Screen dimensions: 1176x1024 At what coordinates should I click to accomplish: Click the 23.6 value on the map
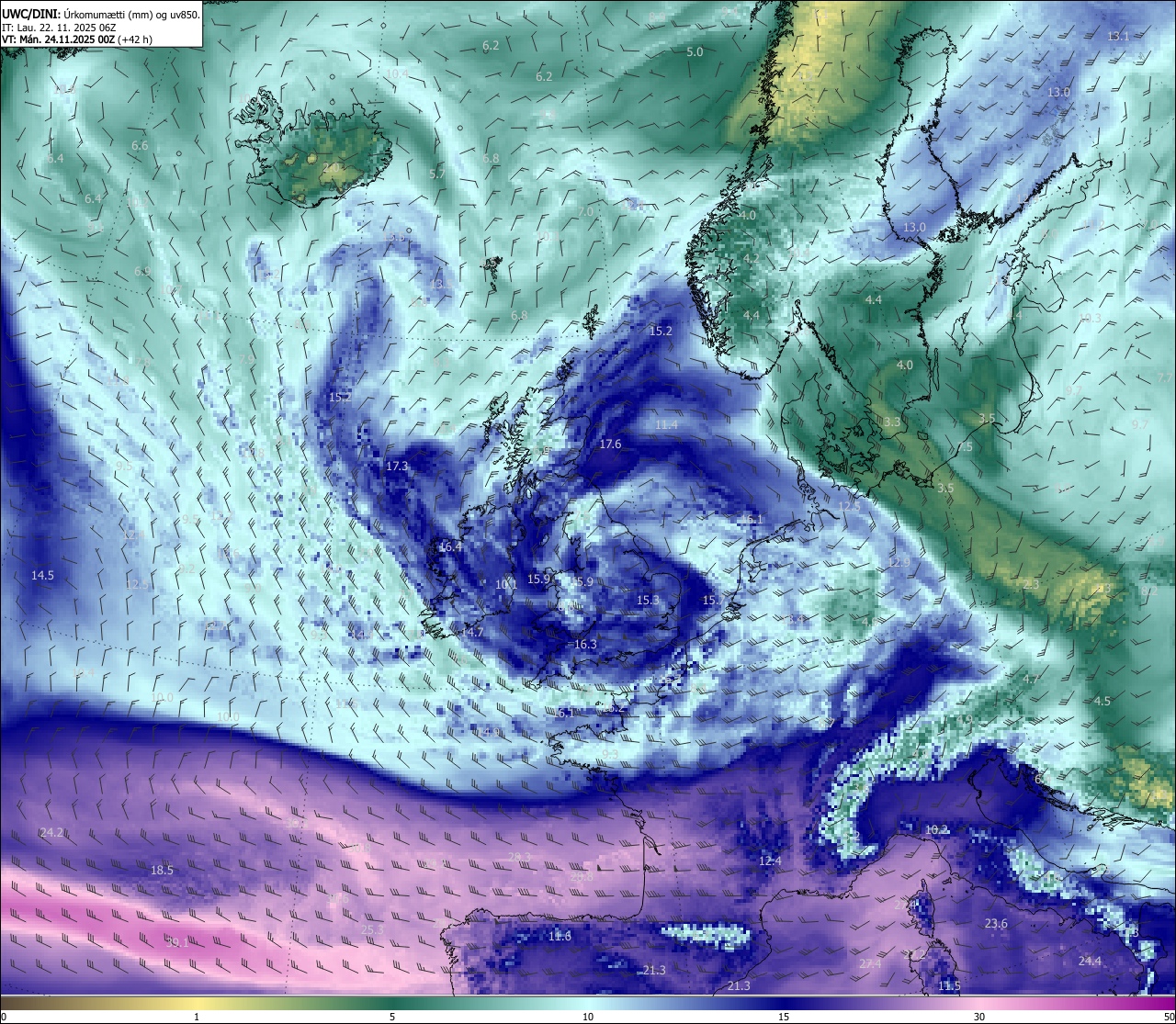click(x=996, y=924)
